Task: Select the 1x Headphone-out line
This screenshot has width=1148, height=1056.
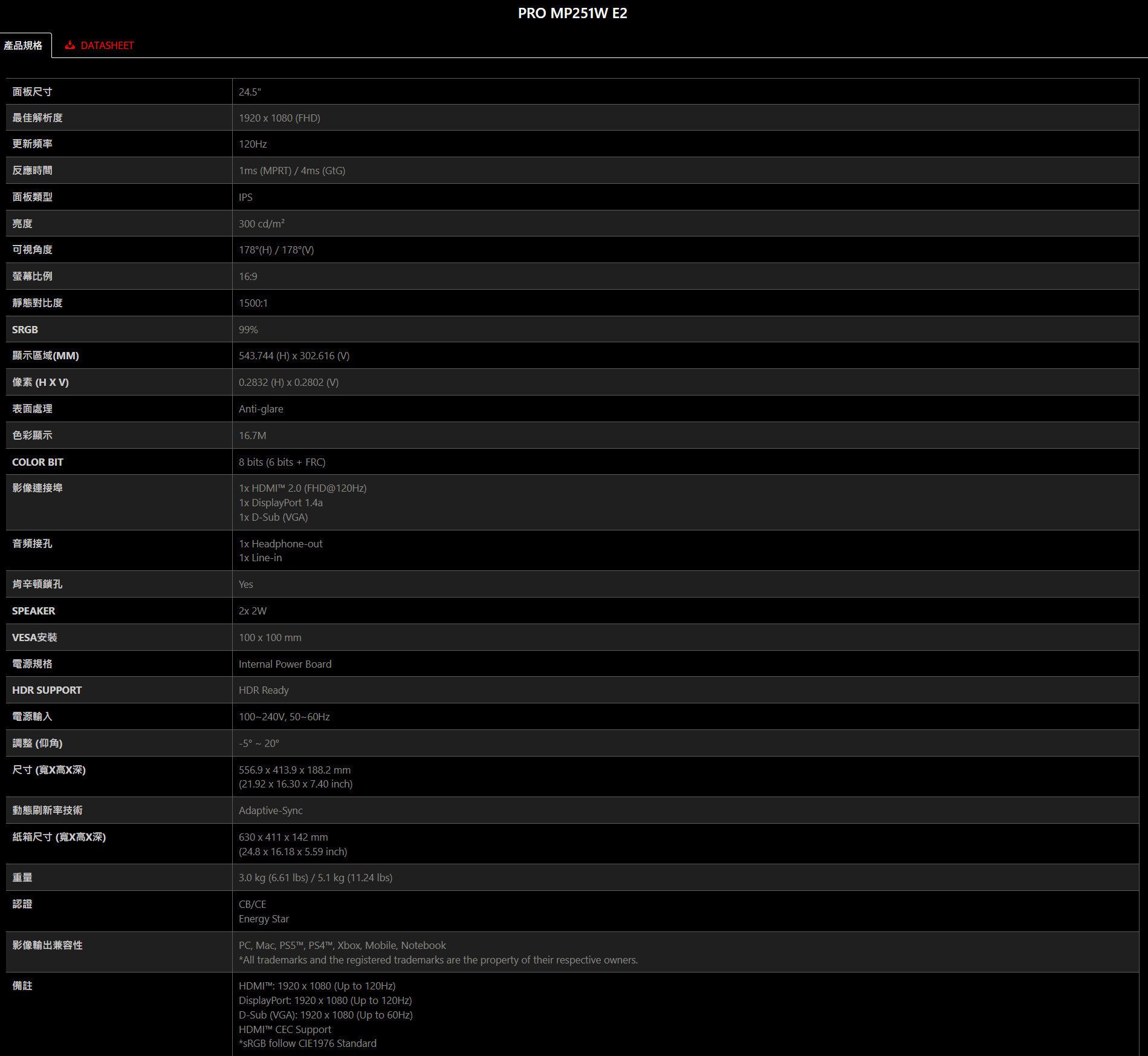Action: 281,544
